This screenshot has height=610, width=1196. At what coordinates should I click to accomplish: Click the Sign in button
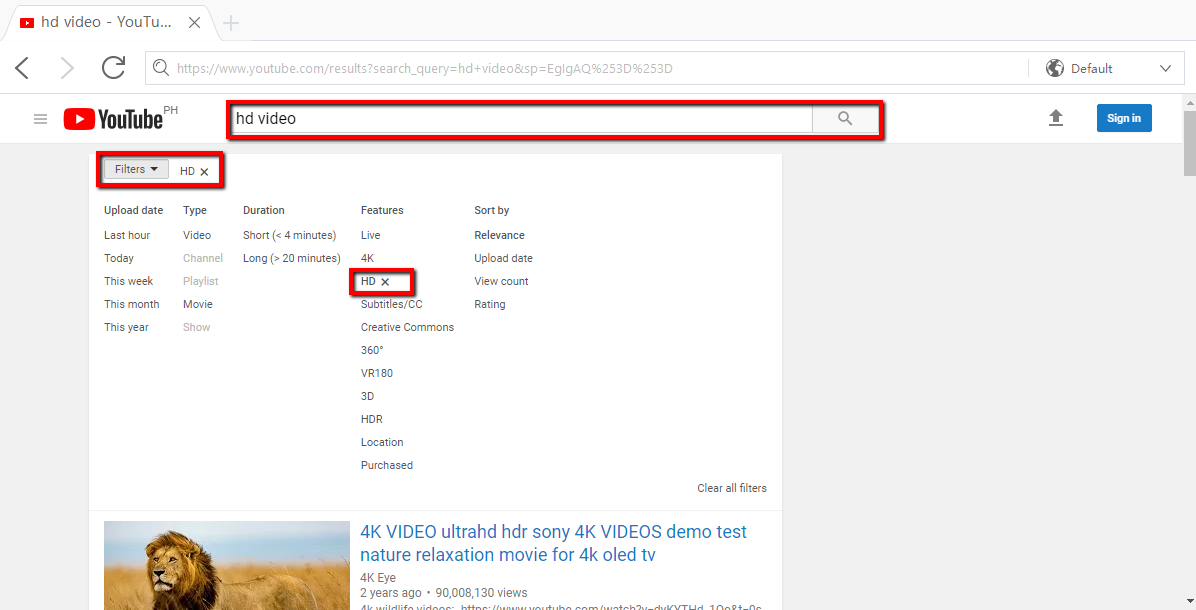1124,117
